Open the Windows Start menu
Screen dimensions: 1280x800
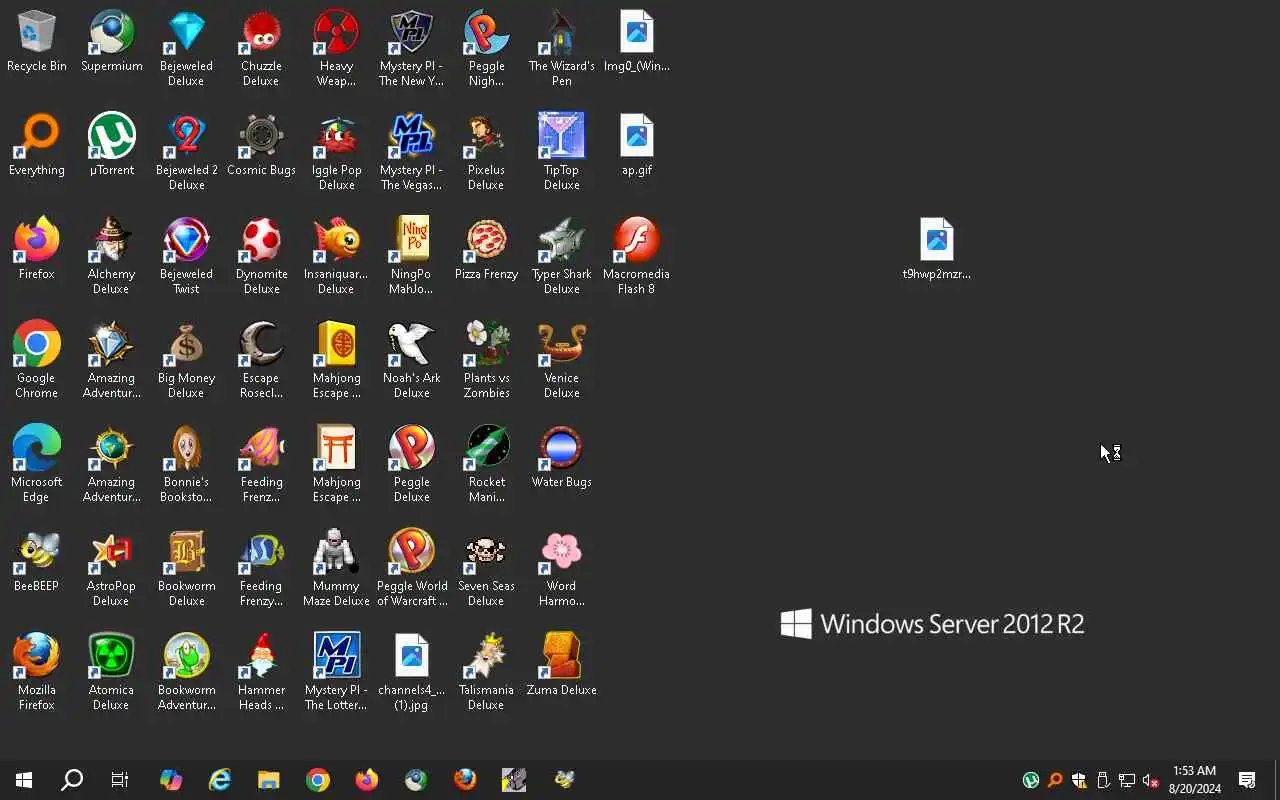pos(24,780)
